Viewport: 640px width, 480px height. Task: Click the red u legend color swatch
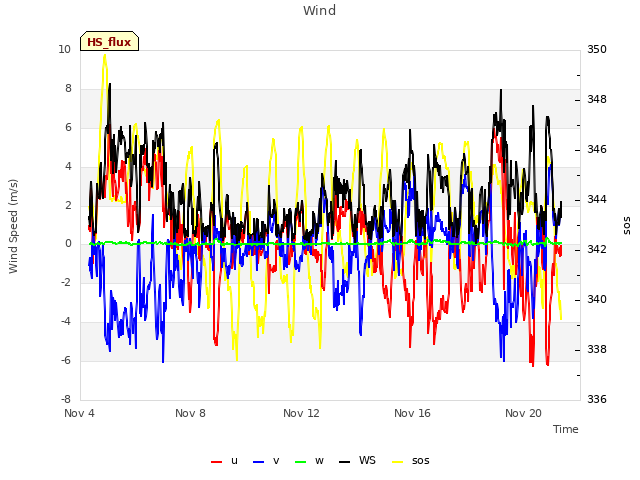(x=216, y=462)
